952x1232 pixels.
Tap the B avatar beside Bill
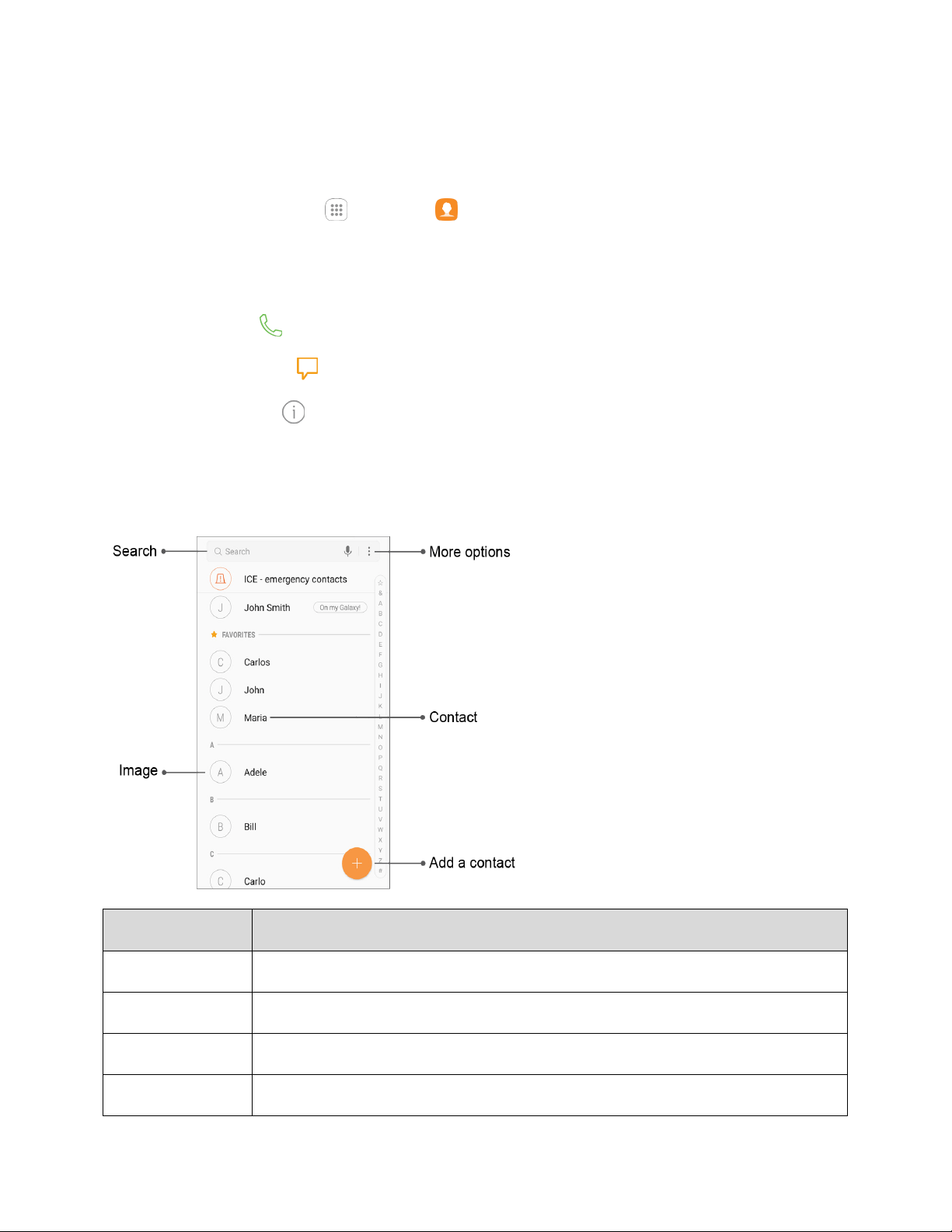click(221, 827)
